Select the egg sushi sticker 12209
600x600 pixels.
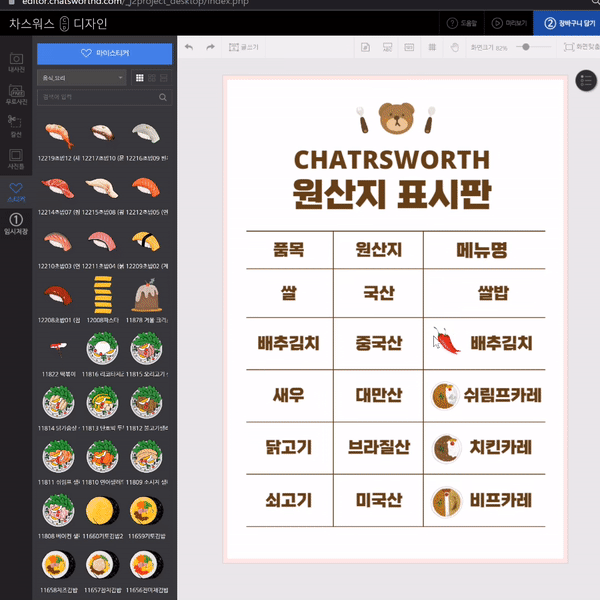coord(146,241)
